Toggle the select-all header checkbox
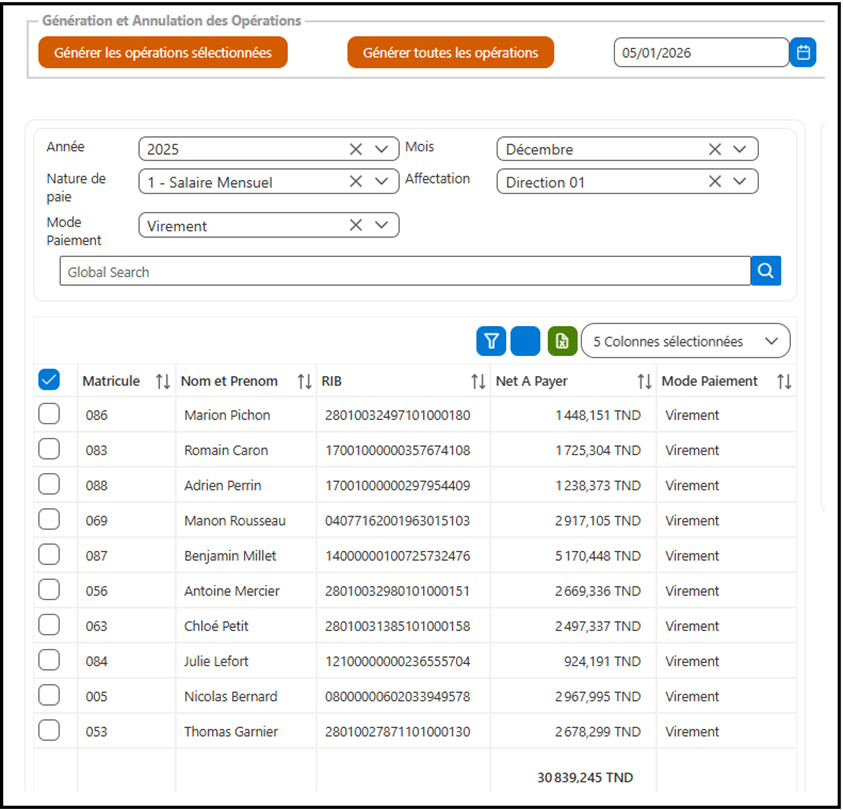This screenshot has width=843, height=810. click(x=49, y=379)
